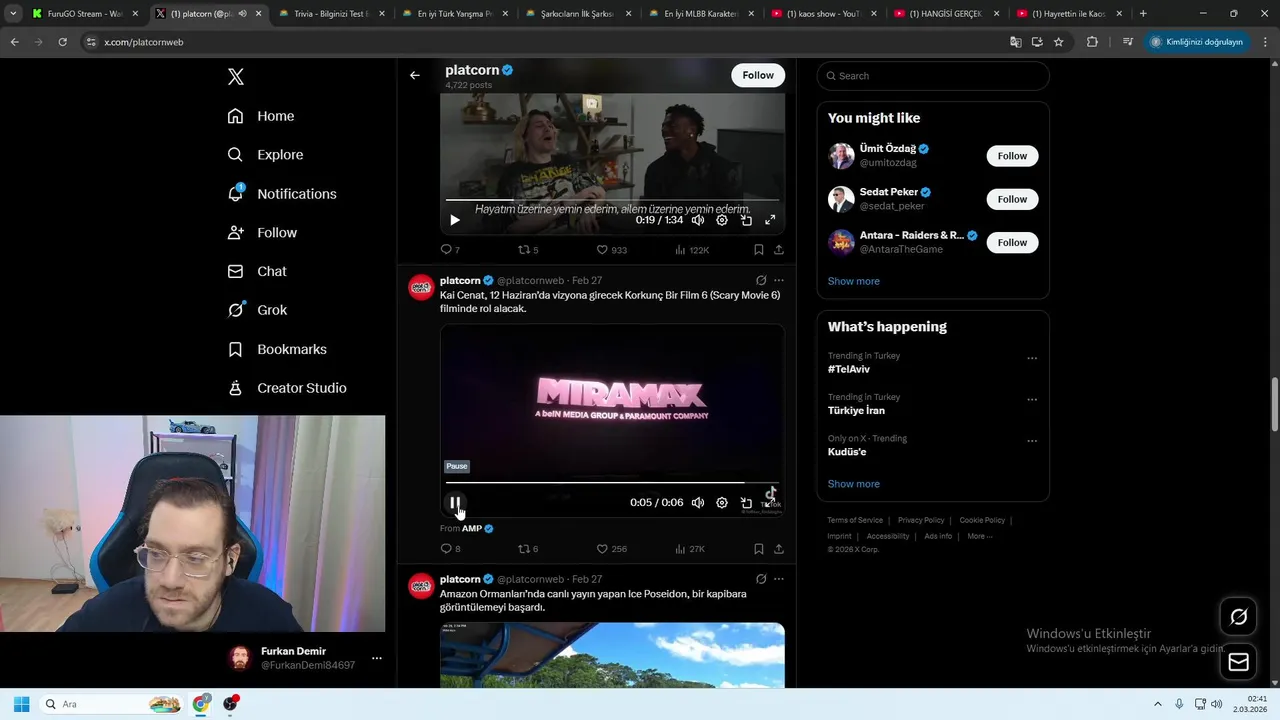
Task: Bookmark the post with 933 likes
Action: 759,250
